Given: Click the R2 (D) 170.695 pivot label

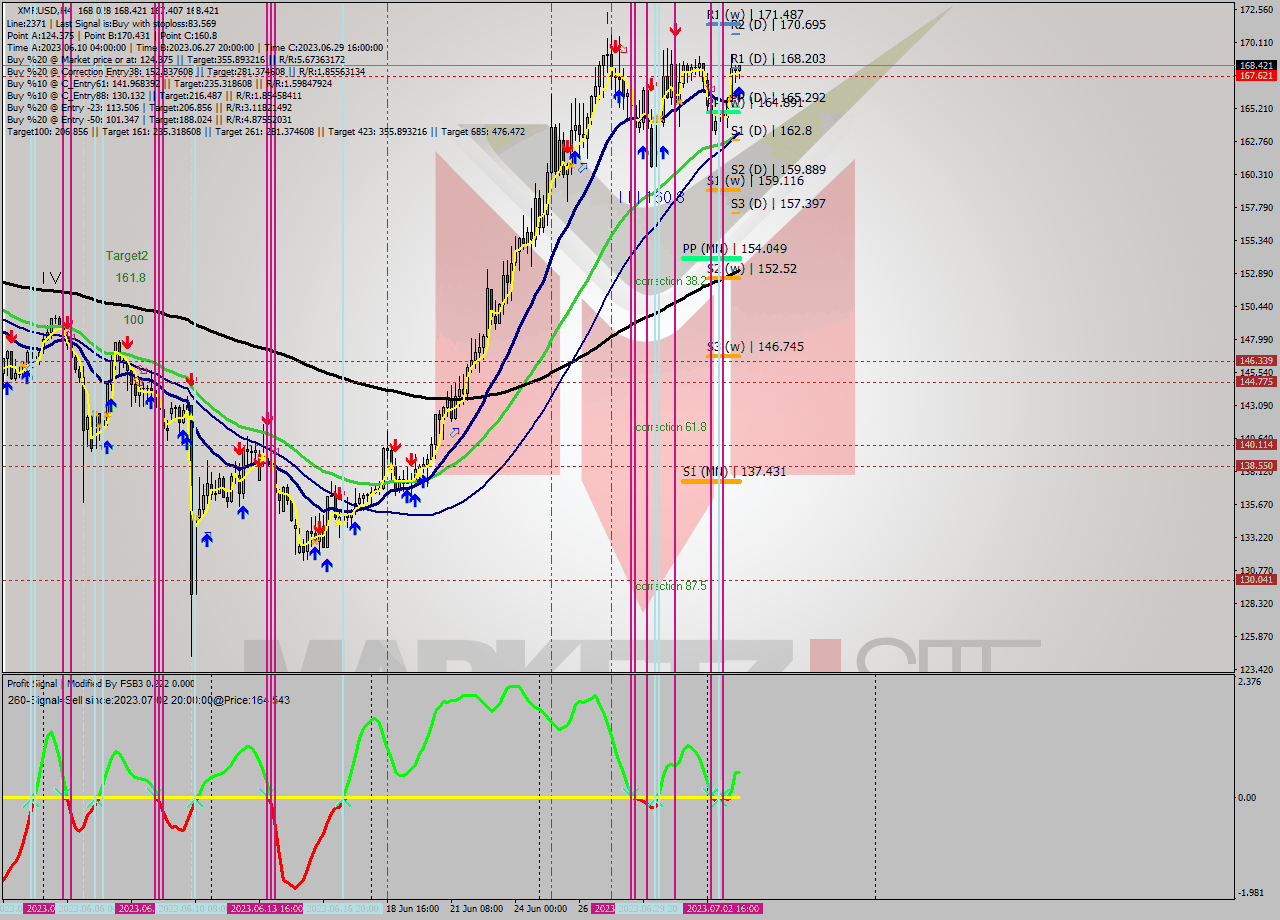Looking at the screenshot, I should (x=778, y=25).
